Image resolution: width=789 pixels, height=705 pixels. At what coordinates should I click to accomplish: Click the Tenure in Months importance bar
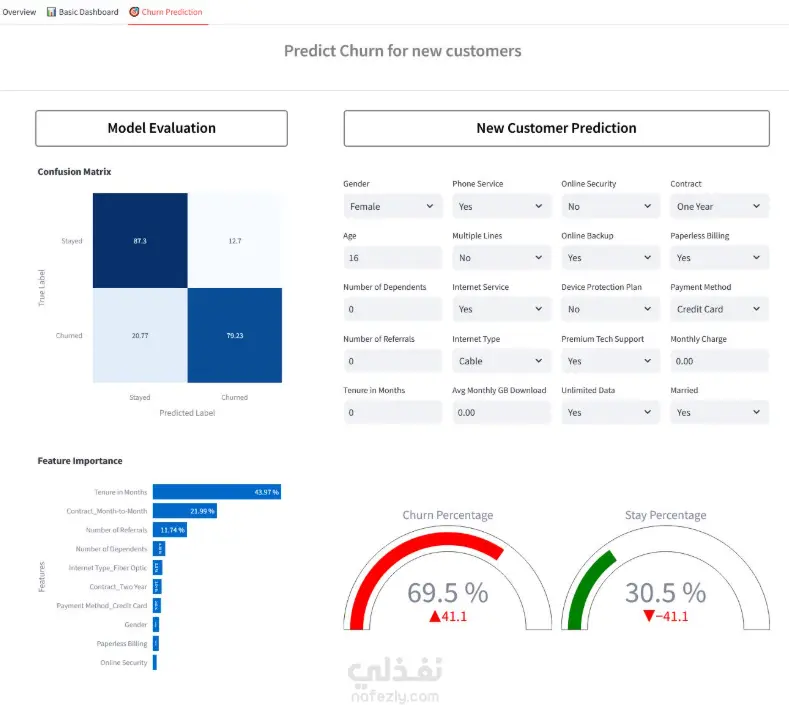(x=217, y=492)
